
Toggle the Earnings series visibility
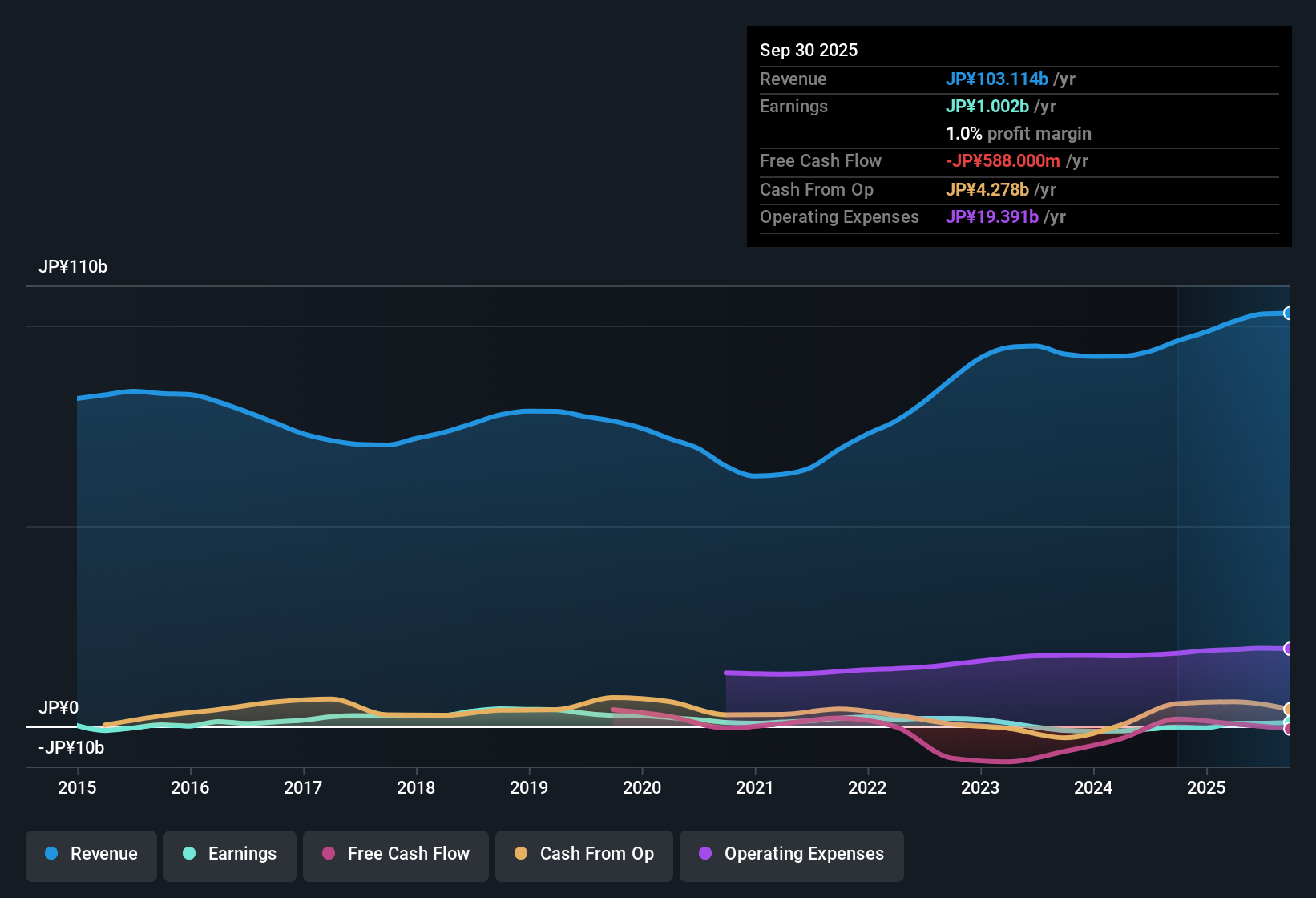click(229, 854)
